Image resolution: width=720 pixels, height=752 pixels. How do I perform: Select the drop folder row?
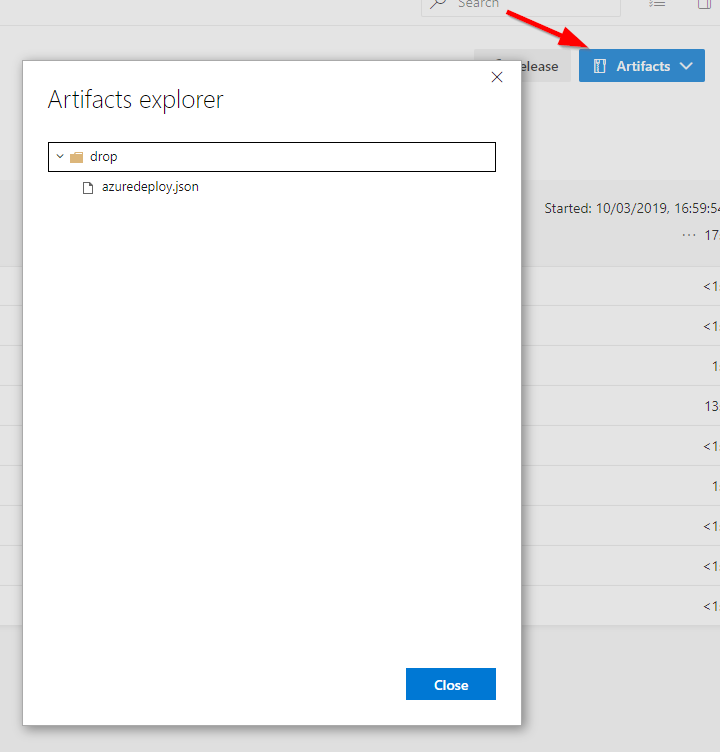(x=271, y=157)
